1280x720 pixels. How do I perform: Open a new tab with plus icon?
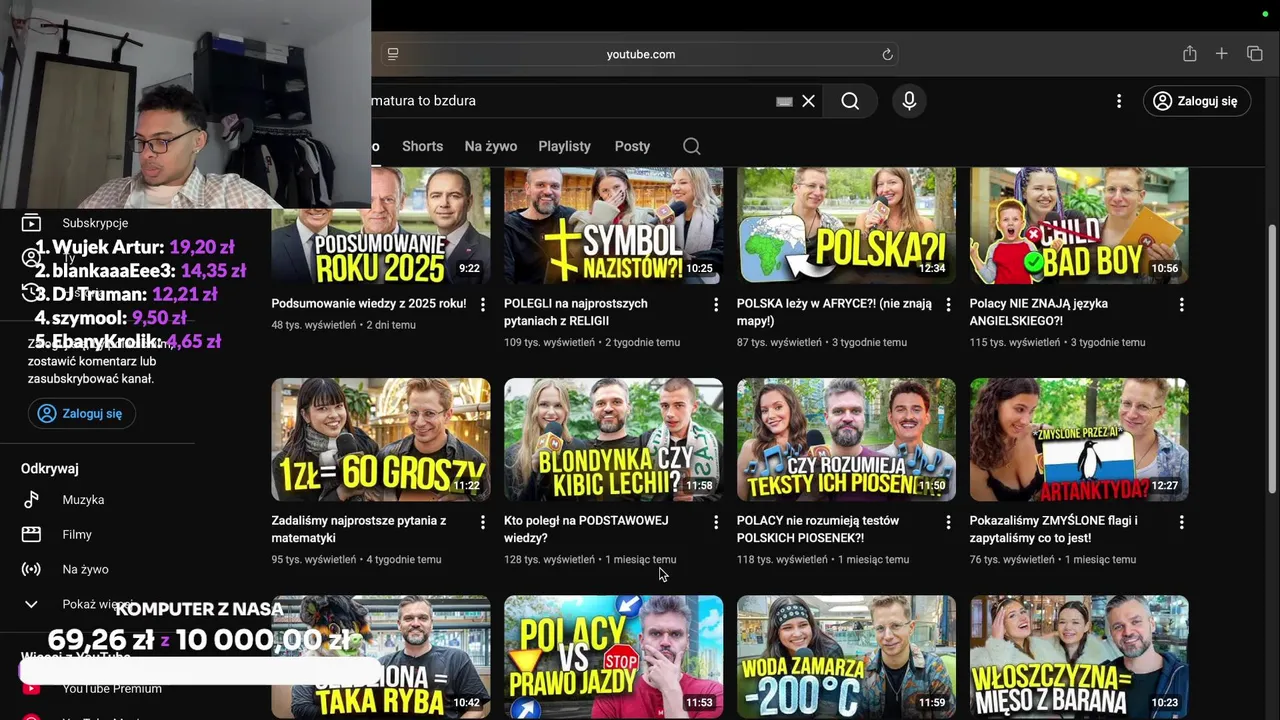tap(1221, 54)
